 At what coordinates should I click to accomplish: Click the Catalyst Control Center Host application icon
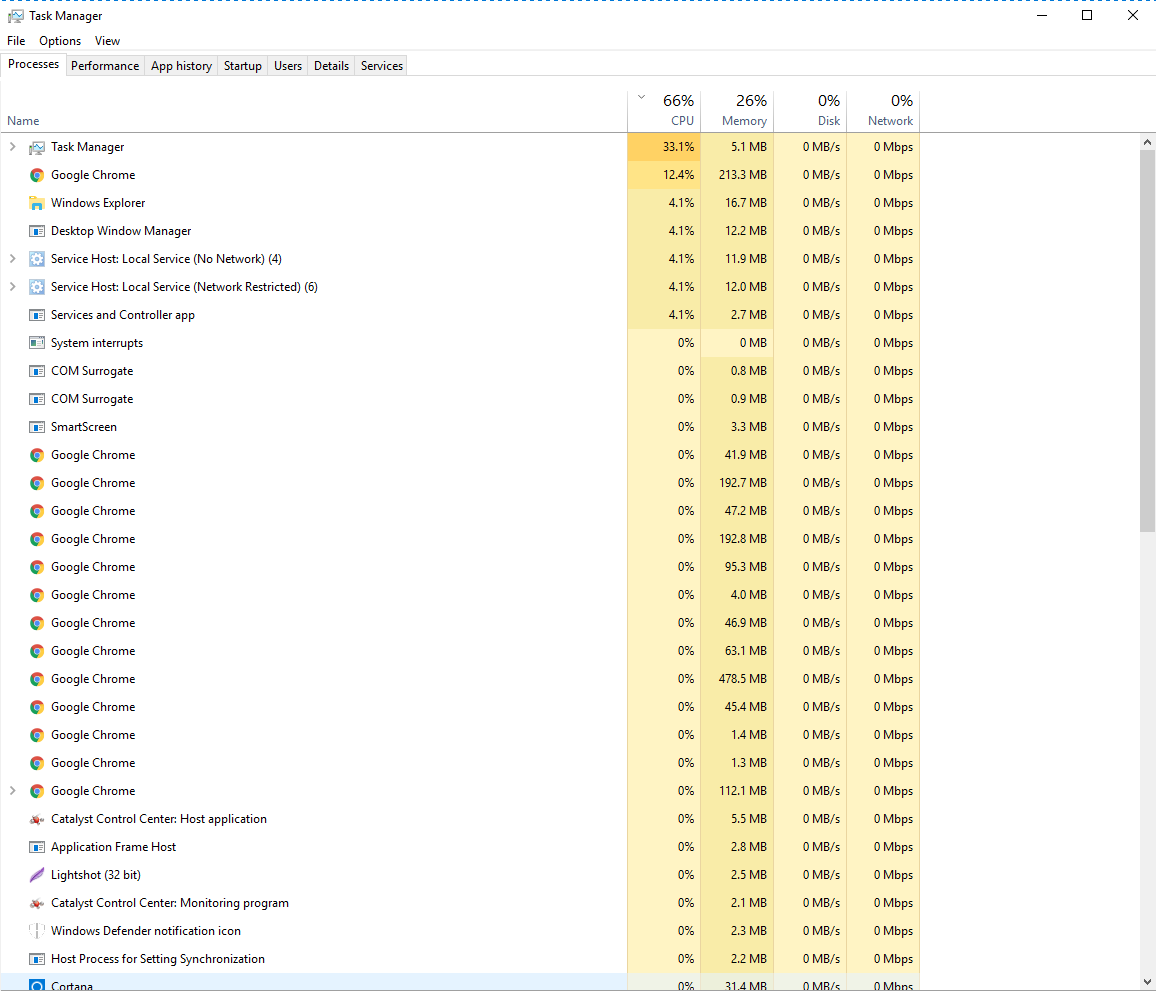click(x=36, y=820)
